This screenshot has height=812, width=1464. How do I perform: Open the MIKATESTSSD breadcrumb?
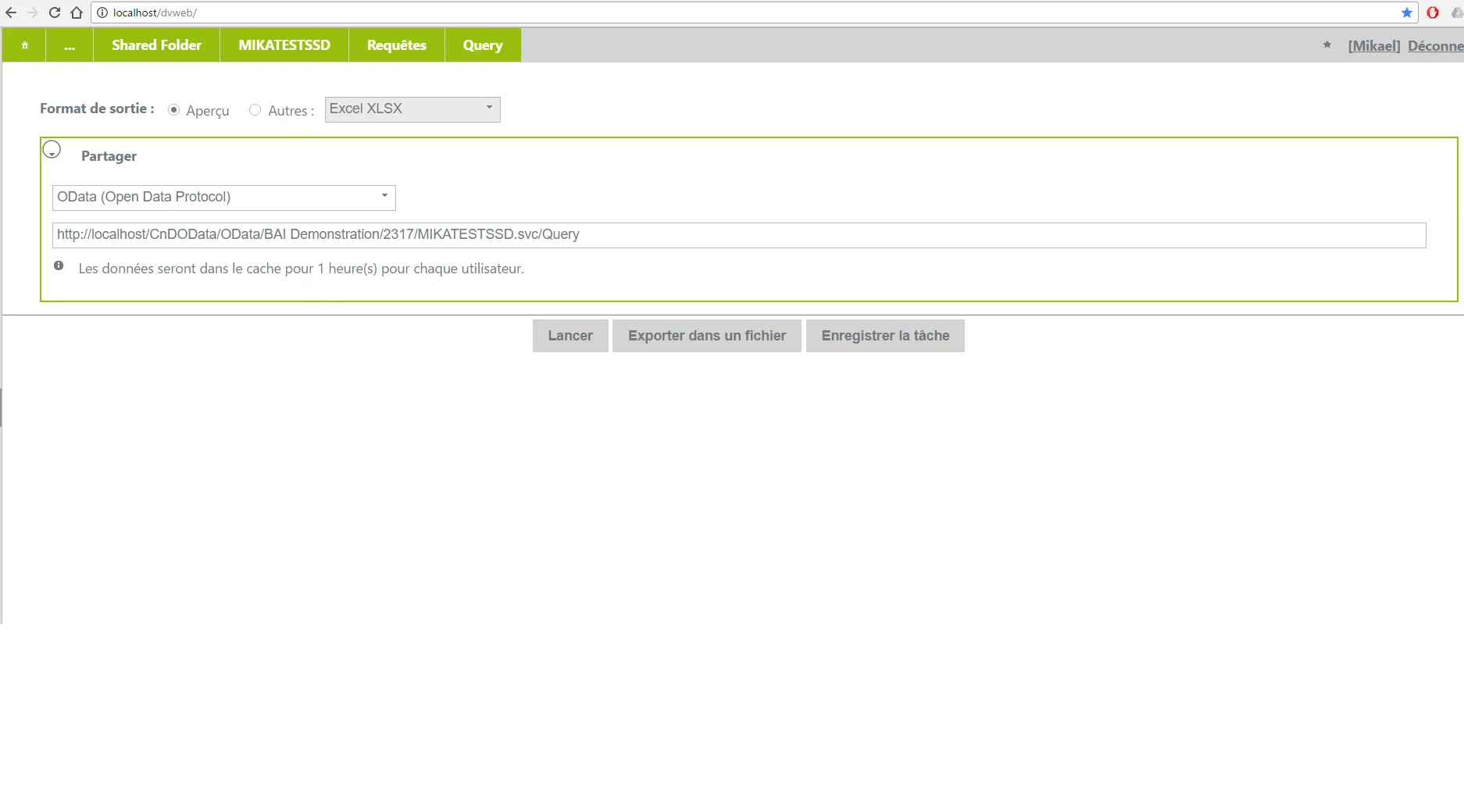284,45
